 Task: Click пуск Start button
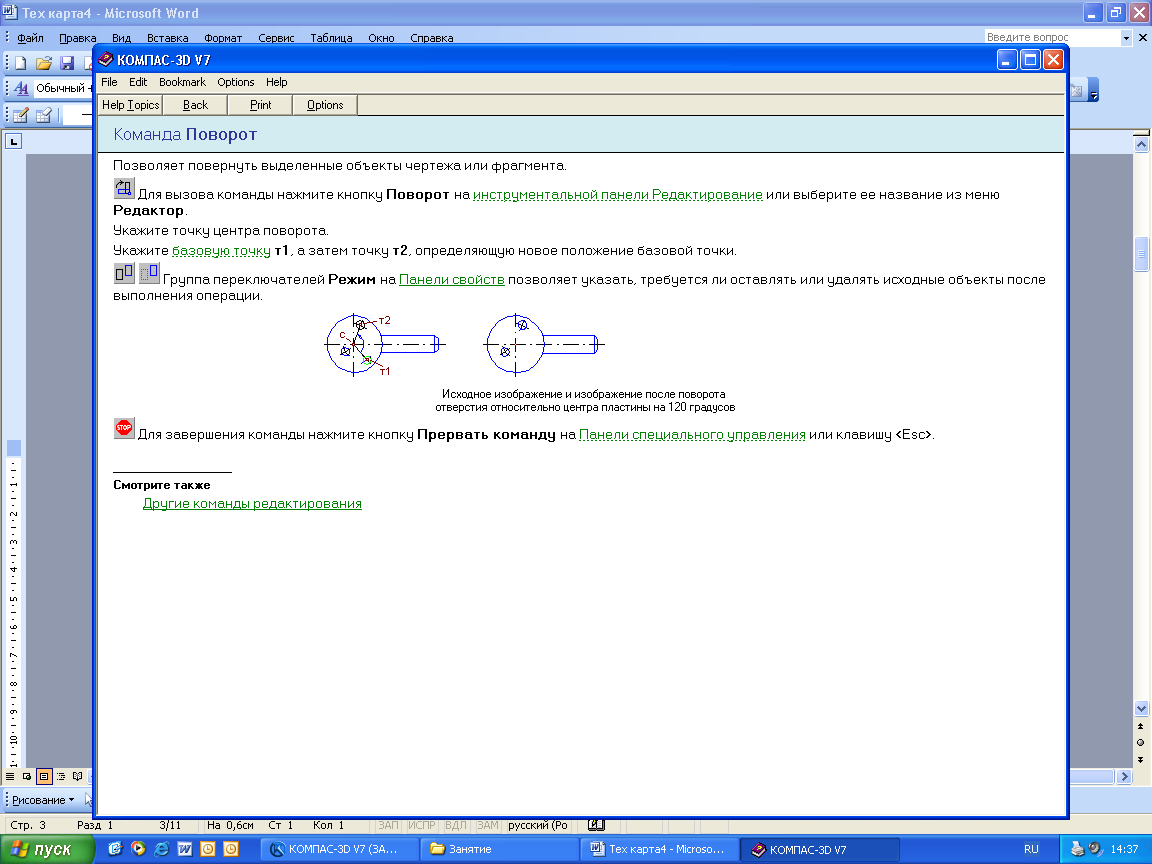47,849
